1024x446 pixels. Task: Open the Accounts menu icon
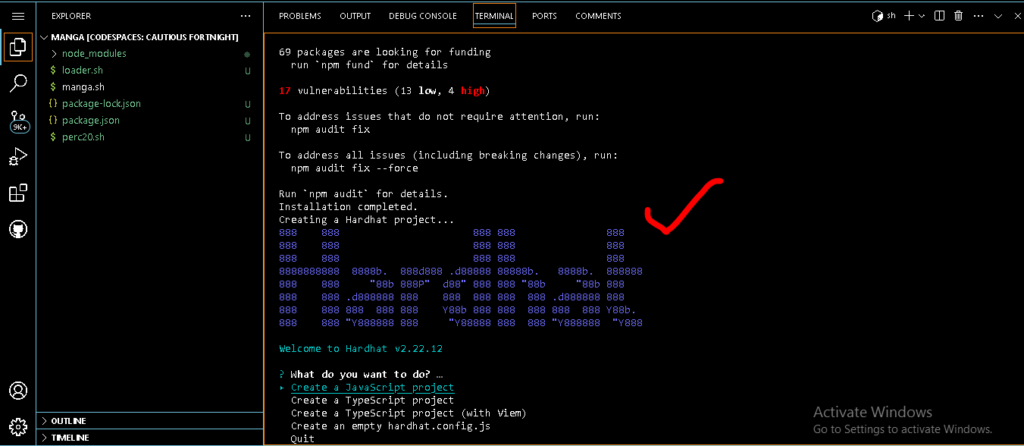pos(18,391)
